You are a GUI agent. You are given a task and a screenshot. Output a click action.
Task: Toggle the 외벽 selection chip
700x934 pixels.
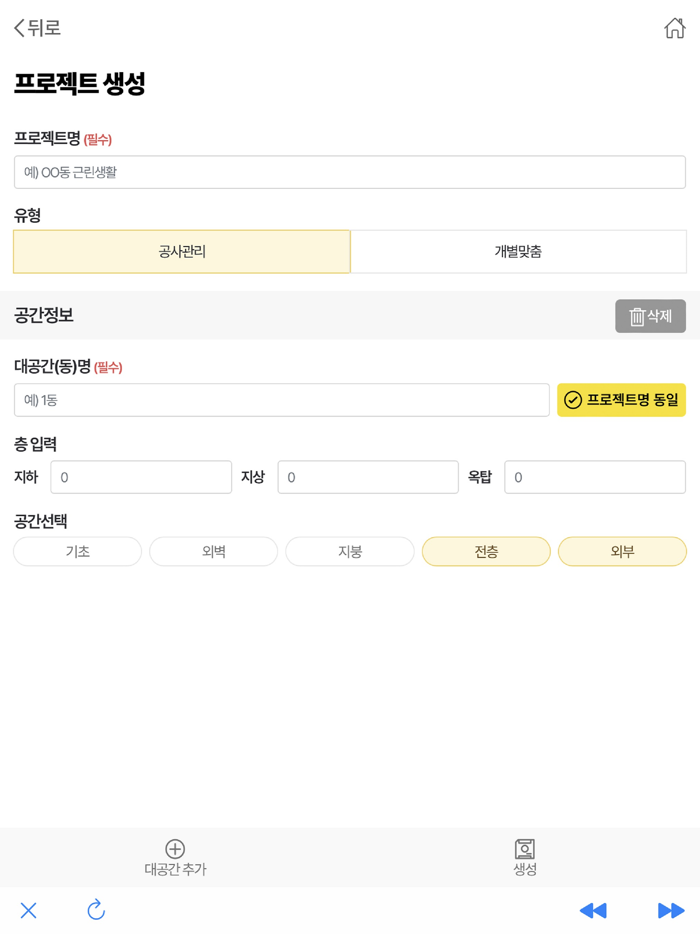pyautogui.click(x=213, y=551)
